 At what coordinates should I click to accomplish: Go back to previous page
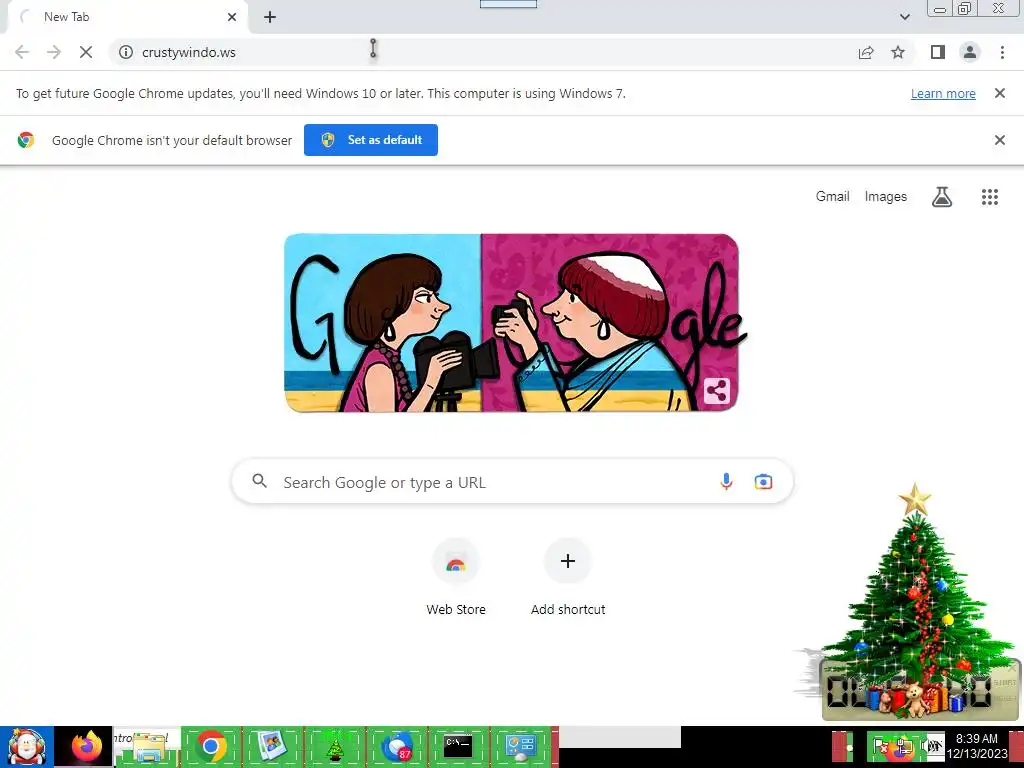22,52
